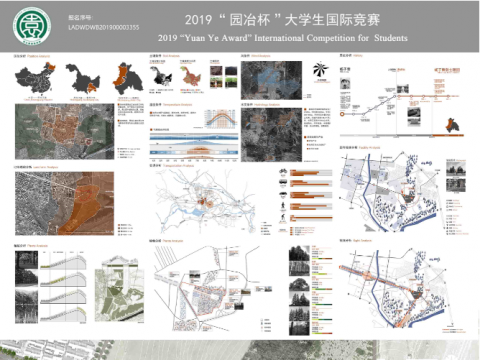Click the China map with orange northeastern province

(35, 79)
